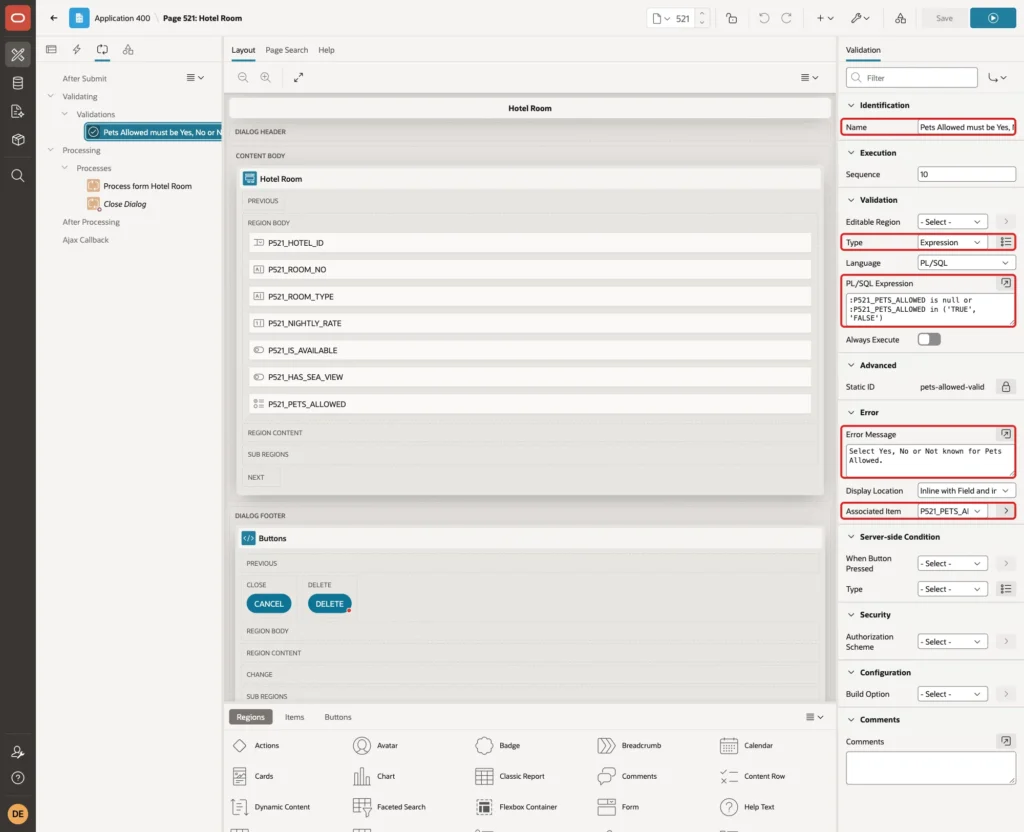Select the P521_NIGHTLY_RATE item in layout
Image resolution: width=1024 pixels, height=832 pixels.
pyautogui.click(x=530, y=323)
